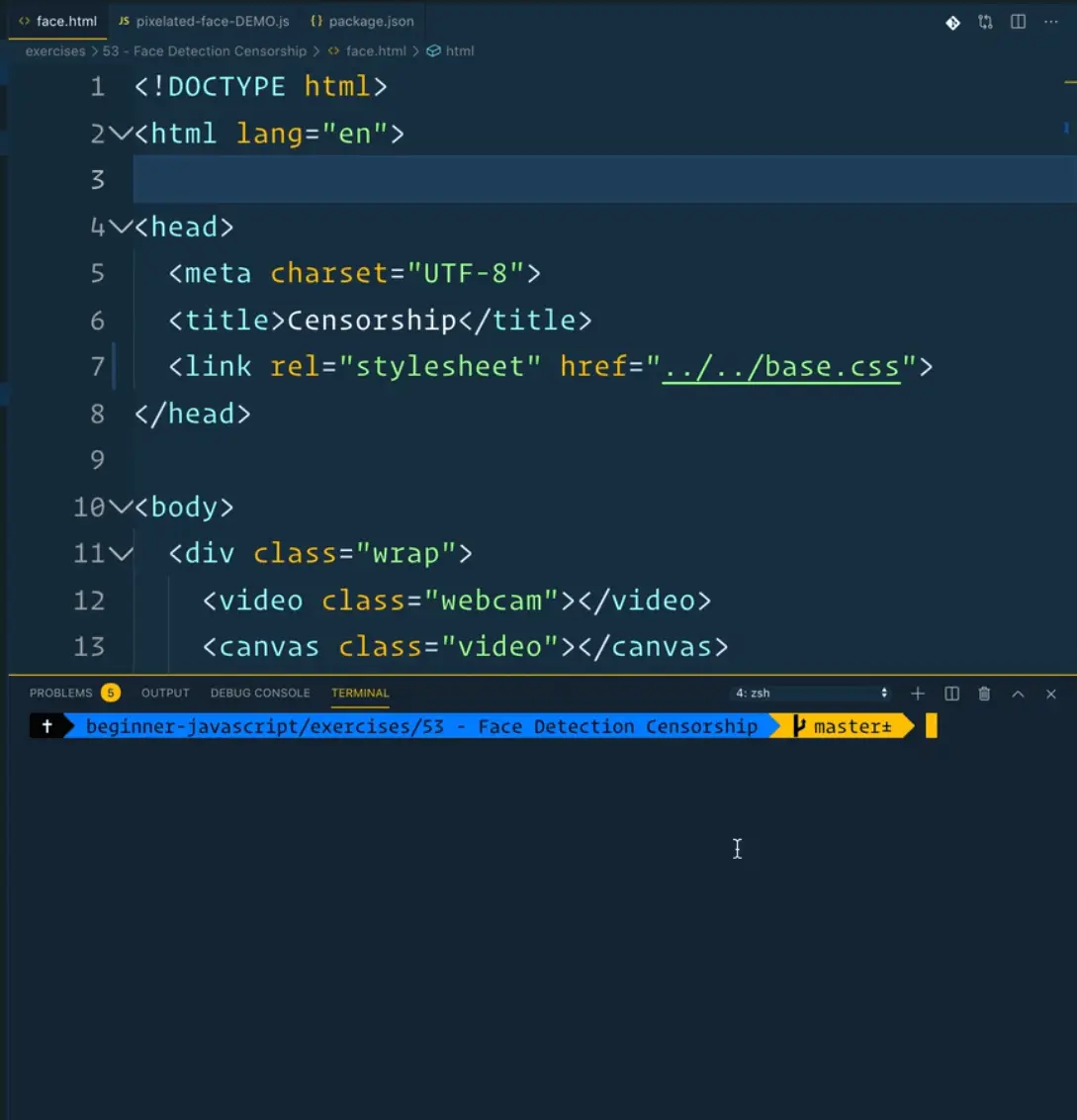Open changes compare icon in editor toolbar
1077x1120 pixels.
(x=985, y=22)
